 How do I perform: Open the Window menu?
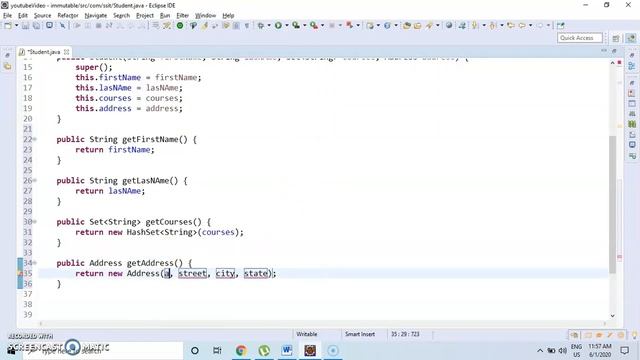(205, 16)
